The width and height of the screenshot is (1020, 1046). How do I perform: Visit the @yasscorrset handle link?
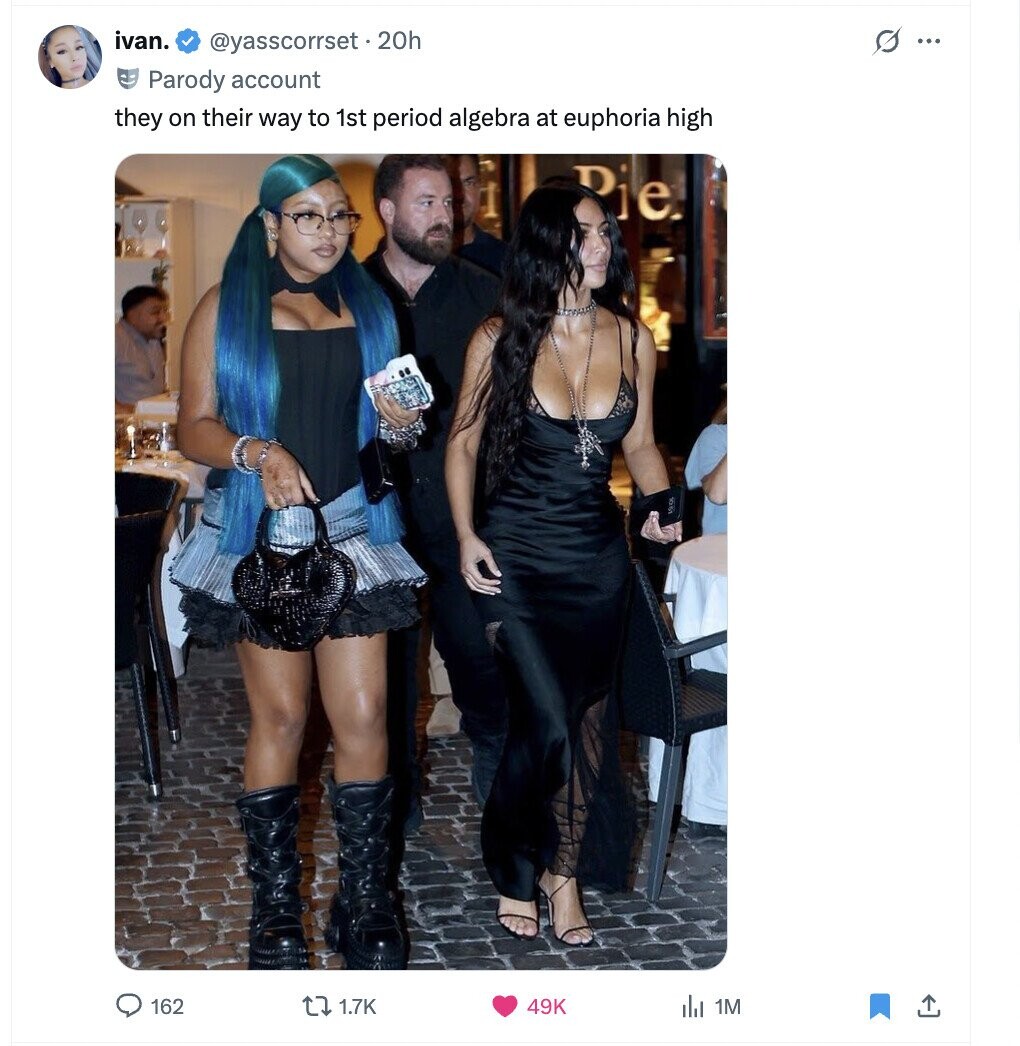click(284, 41)
